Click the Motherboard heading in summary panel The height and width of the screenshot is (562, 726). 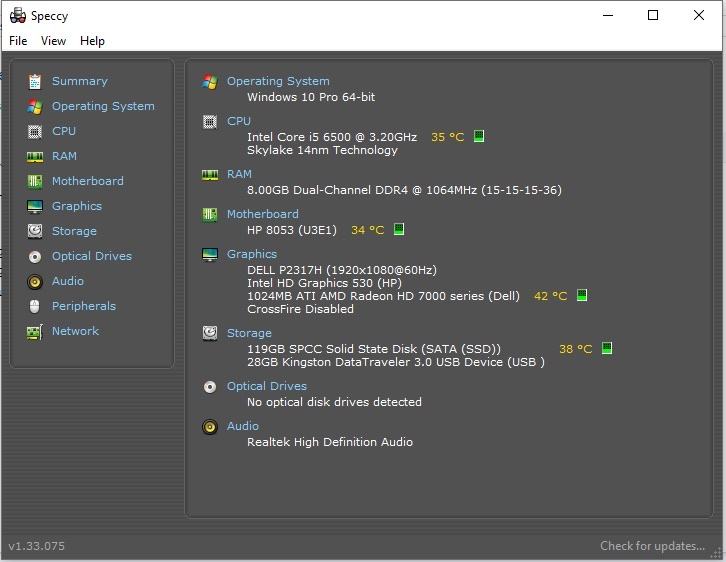(x=262, y=214)
